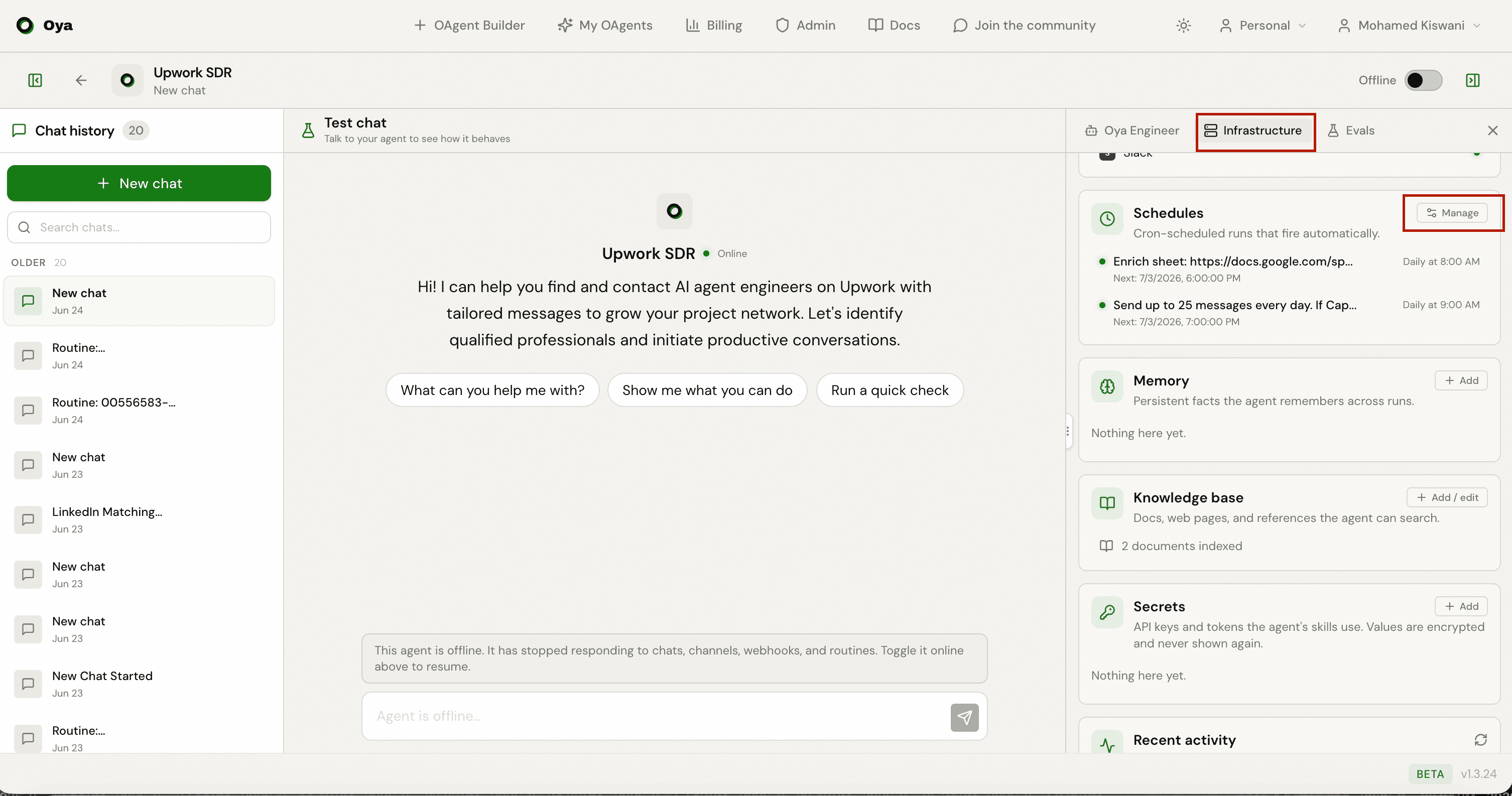Focus the Search chats field
The width and height of the screenshot is (1512, 796).
(139, 227)
